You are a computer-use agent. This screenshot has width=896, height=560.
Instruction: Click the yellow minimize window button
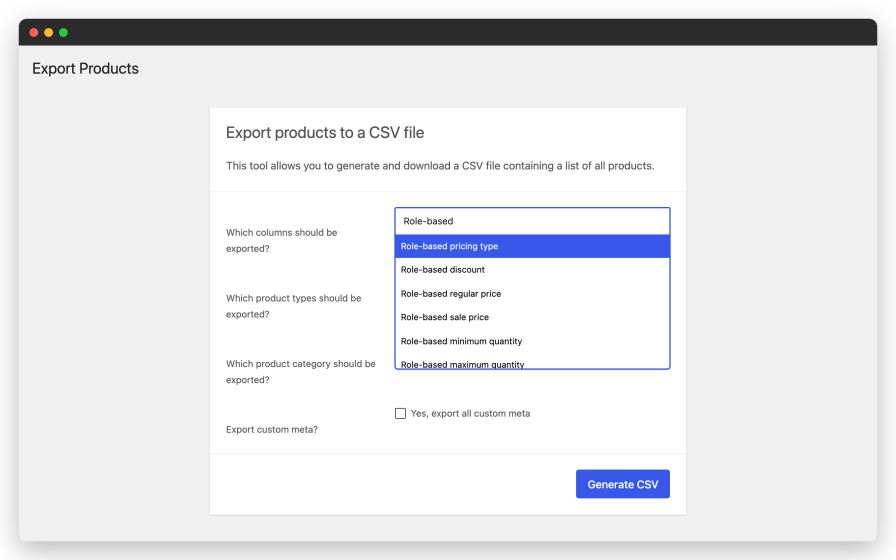pos(49,33)
